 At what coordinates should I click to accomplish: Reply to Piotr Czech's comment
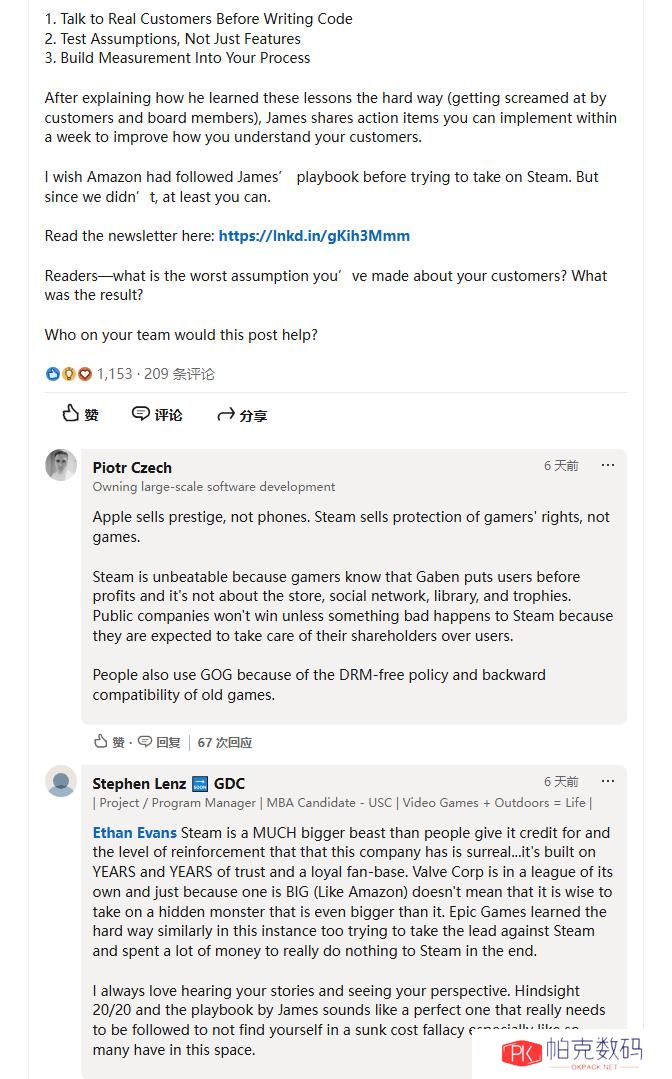159,742
